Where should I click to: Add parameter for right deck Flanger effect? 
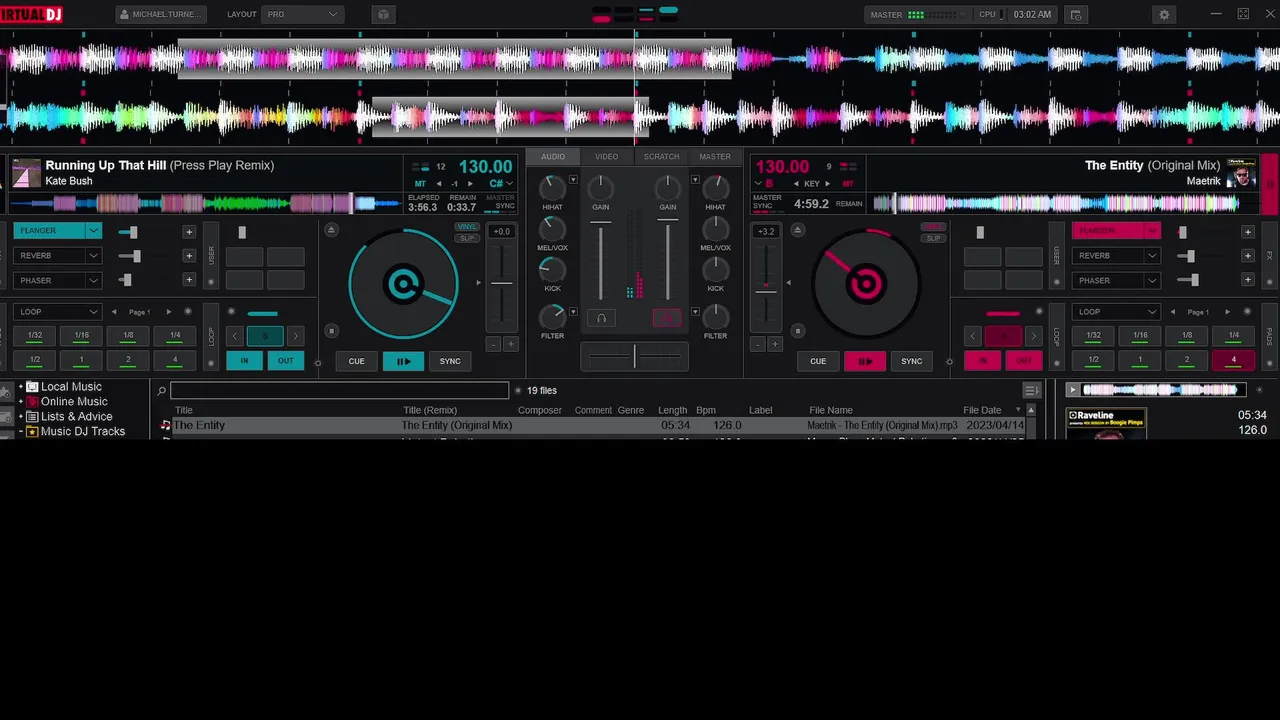[1247, 231]
